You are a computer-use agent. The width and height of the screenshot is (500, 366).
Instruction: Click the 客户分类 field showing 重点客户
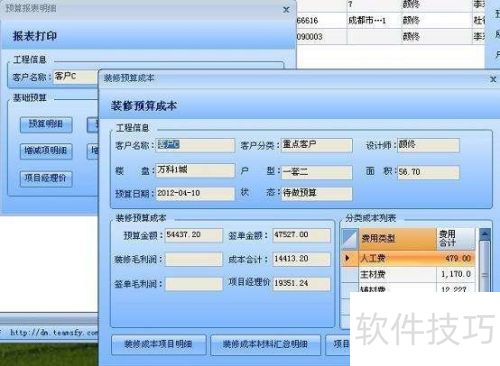316,145
